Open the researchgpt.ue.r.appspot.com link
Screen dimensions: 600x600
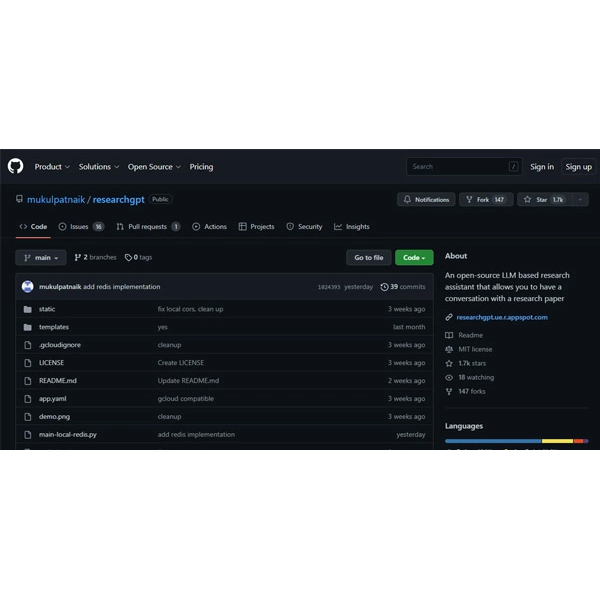coord(502,317)
